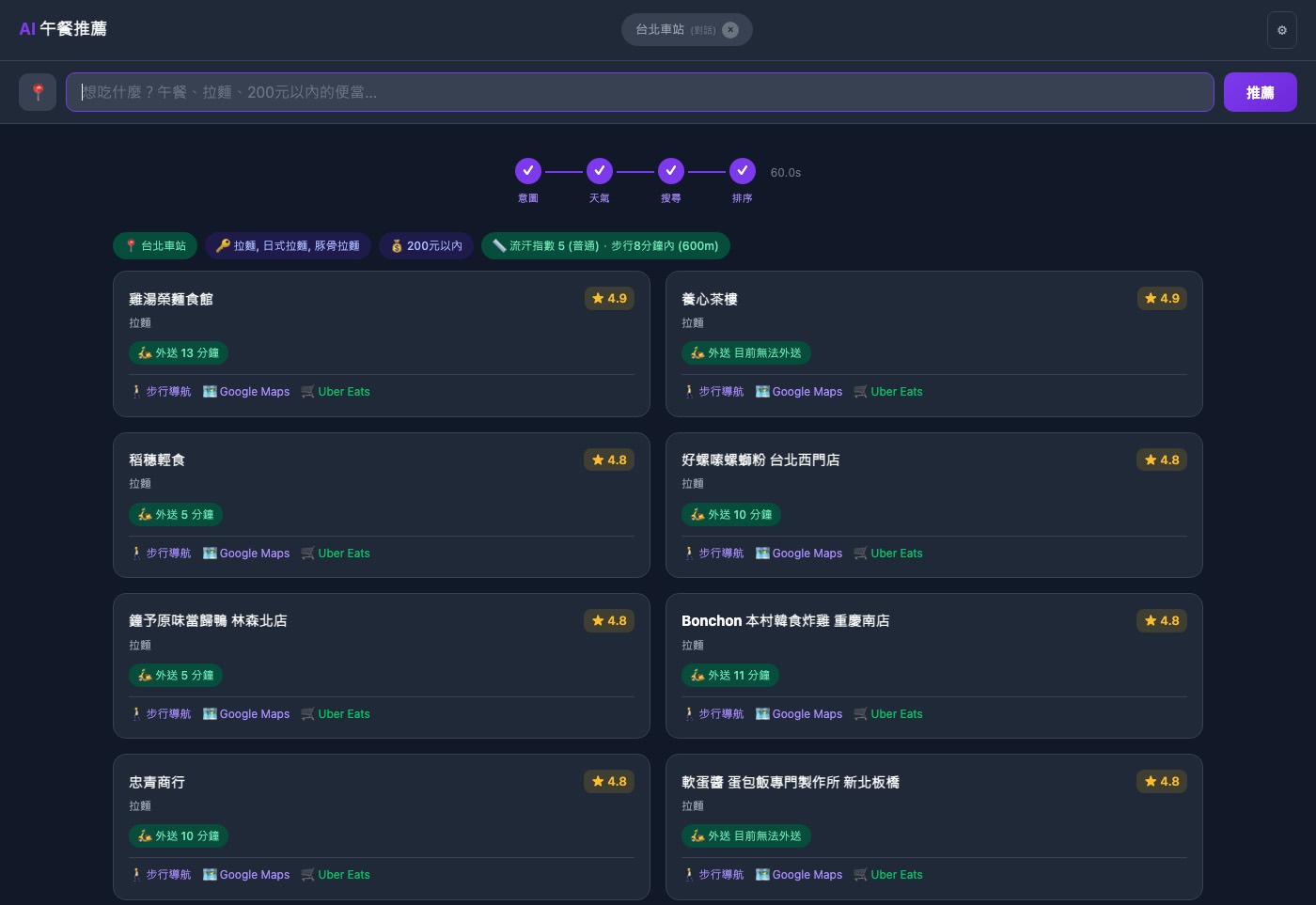Viewport: 1316px width, 905px height.
Task: Click the 天氣 step checkmark
Action: point(600,171)
